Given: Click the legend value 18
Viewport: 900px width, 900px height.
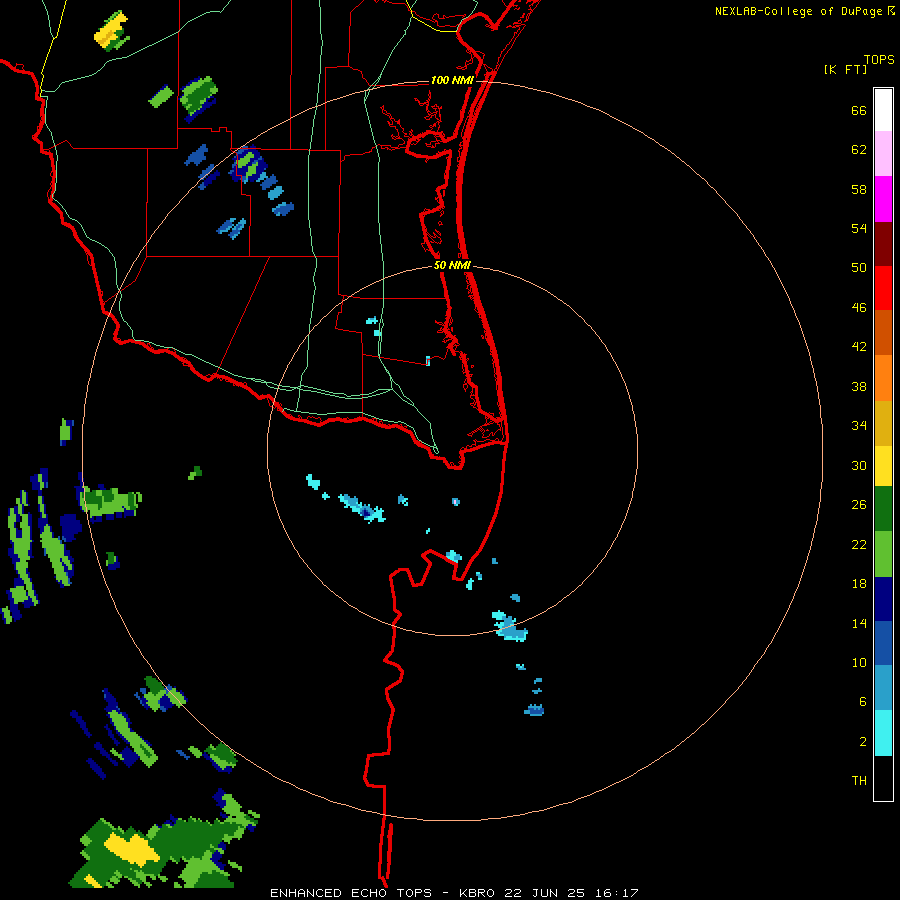Looking at the screenshot, I should (x=859, y=584).
